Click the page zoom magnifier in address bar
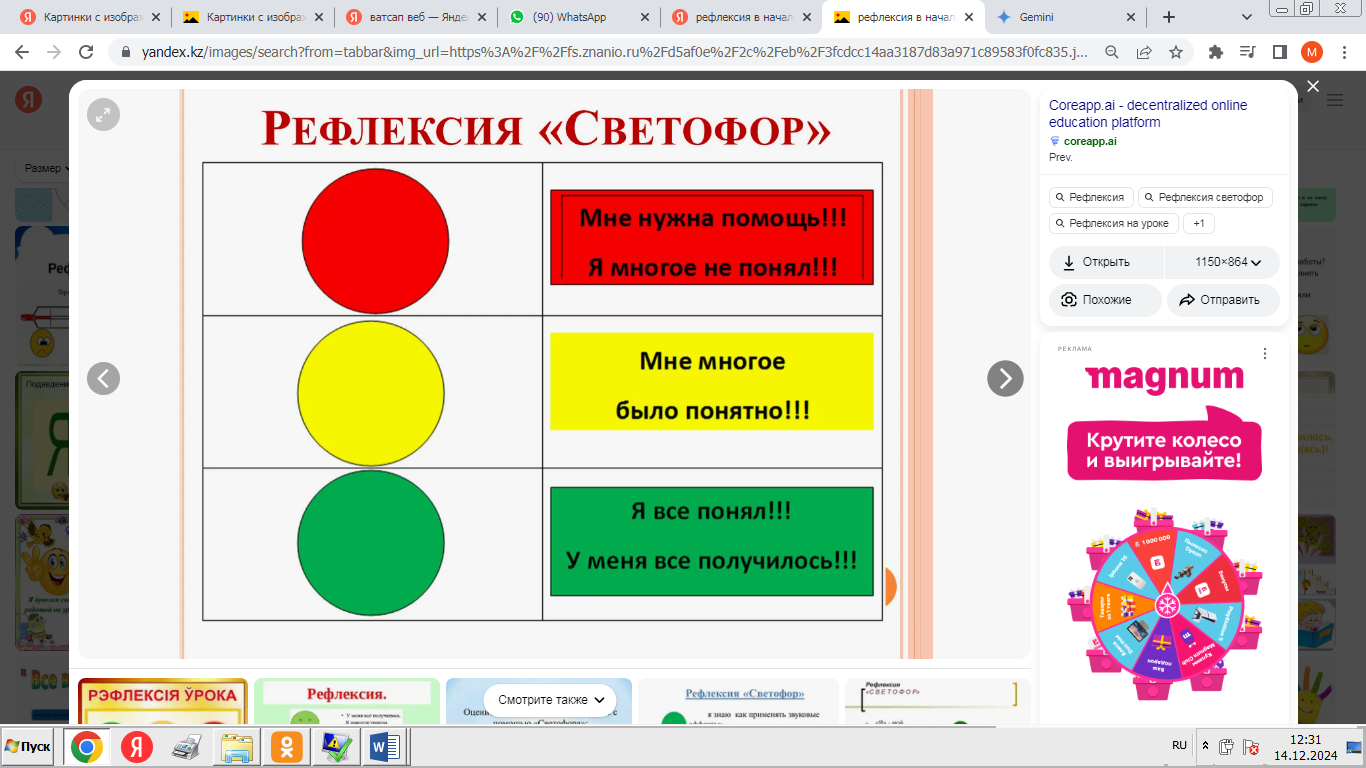The height and width of the screenshot is (768, 1366). pyautogui.click(x=1112, y=52)
